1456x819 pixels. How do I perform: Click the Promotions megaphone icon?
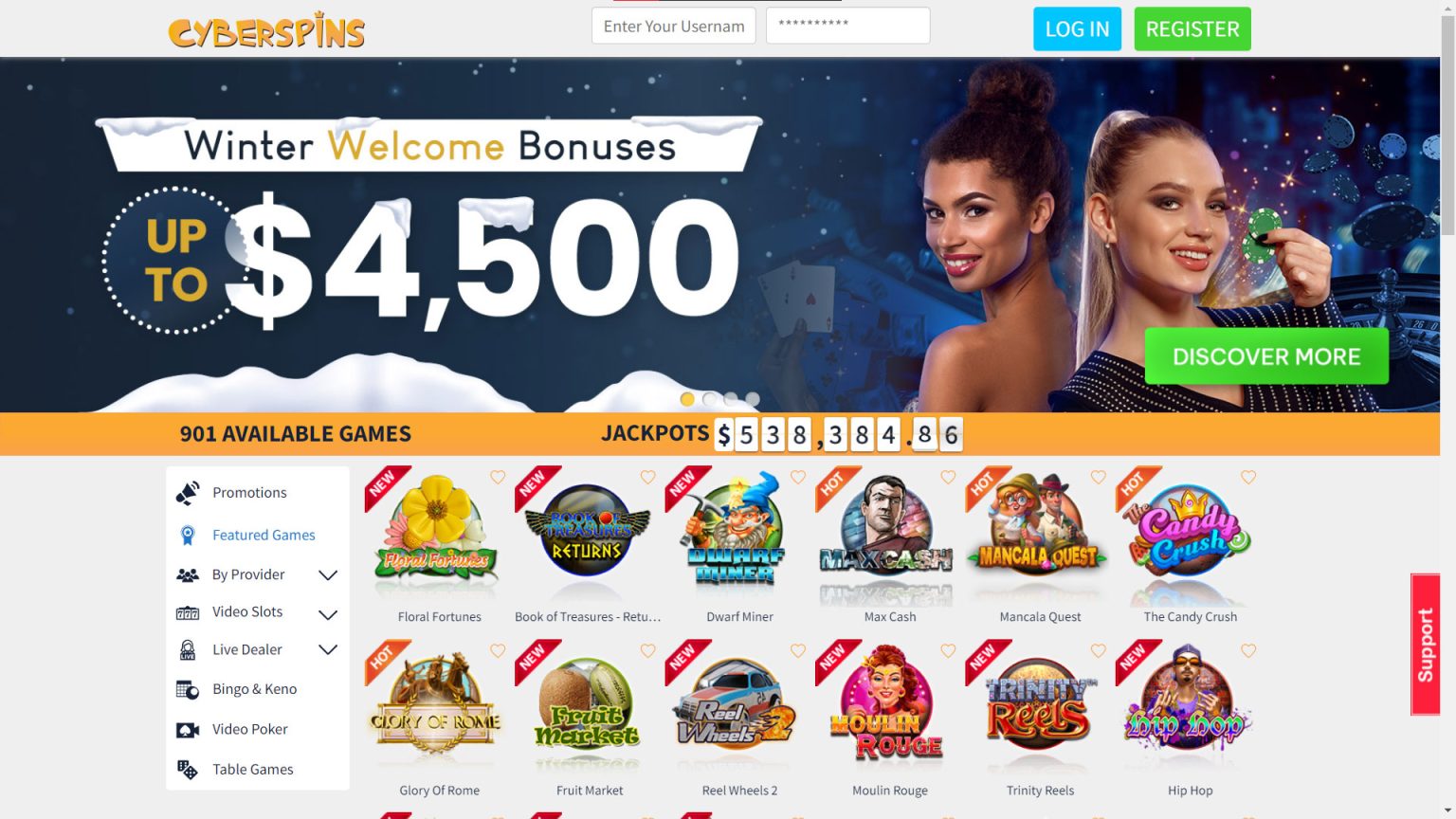188,493
